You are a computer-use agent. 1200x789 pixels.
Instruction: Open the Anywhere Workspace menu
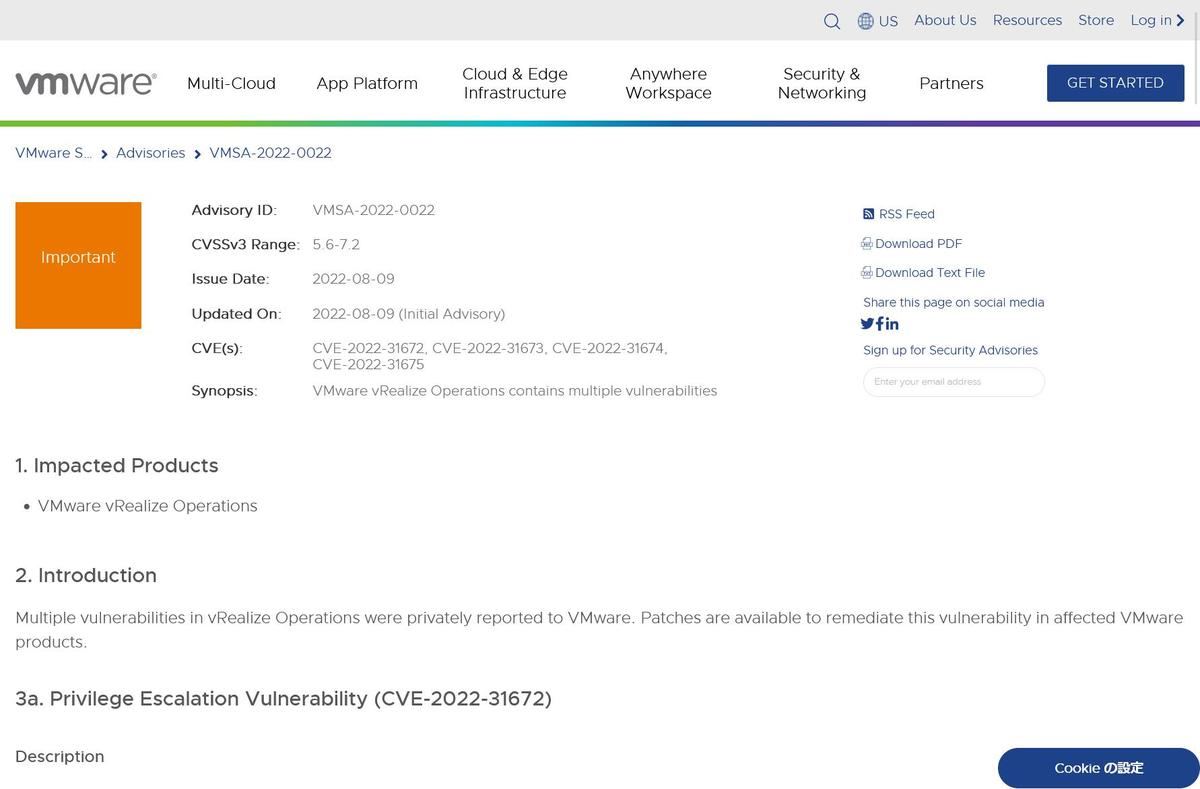(669, 83)
